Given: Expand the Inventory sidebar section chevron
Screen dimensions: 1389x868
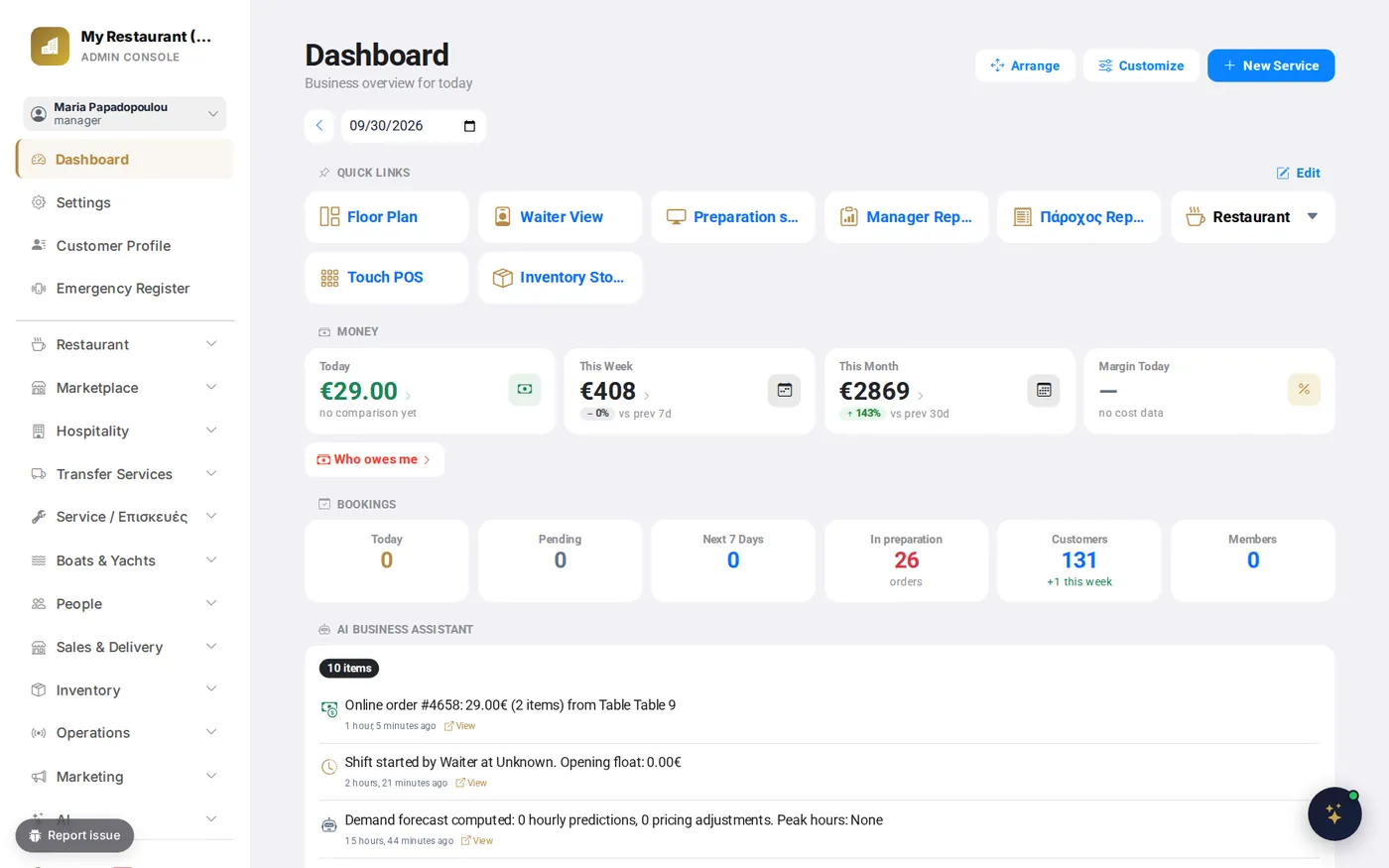Looking at the screenshot, I should pyautogui.click(x=211, y=689).
